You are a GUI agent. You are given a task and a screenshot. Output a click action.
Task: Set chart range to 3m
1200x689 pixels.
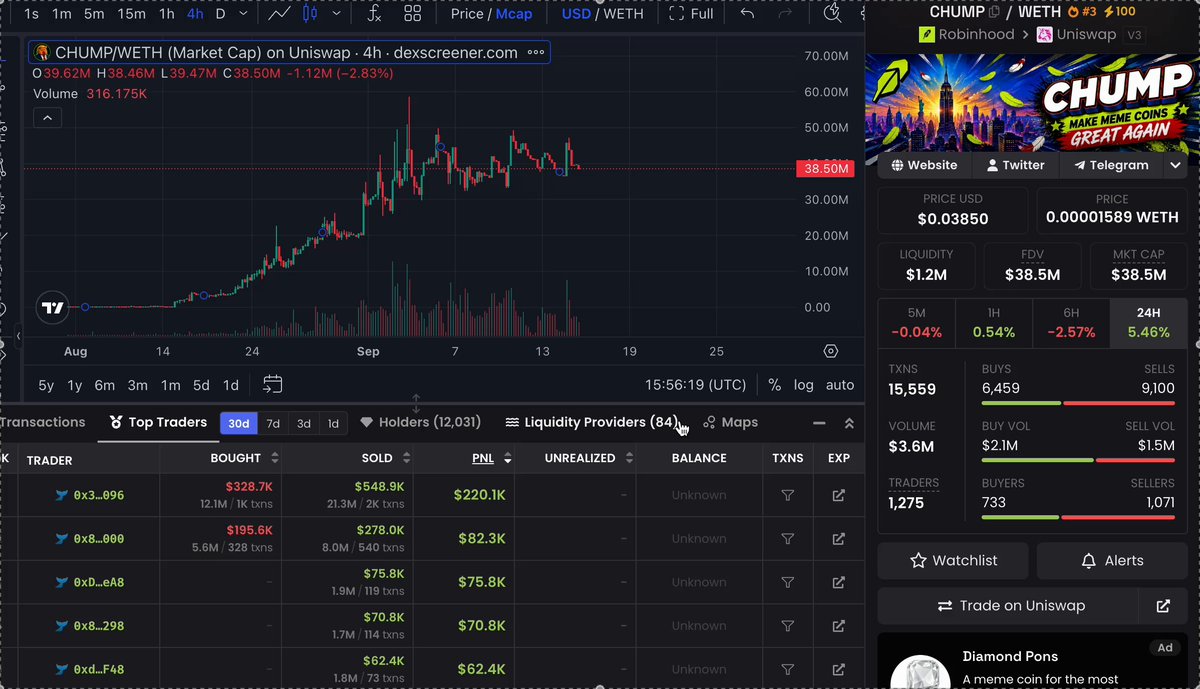[x=138, y=385]
